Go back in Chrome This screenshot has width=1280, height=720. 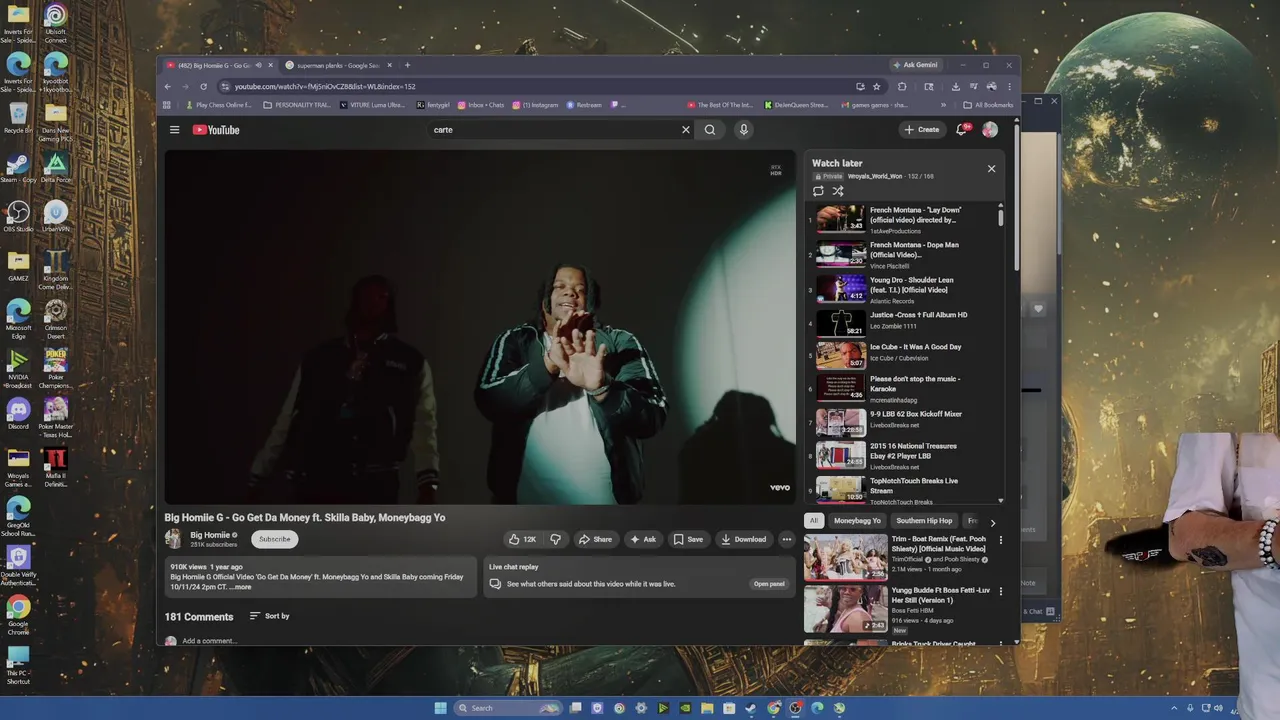click(x=167, y=87)
